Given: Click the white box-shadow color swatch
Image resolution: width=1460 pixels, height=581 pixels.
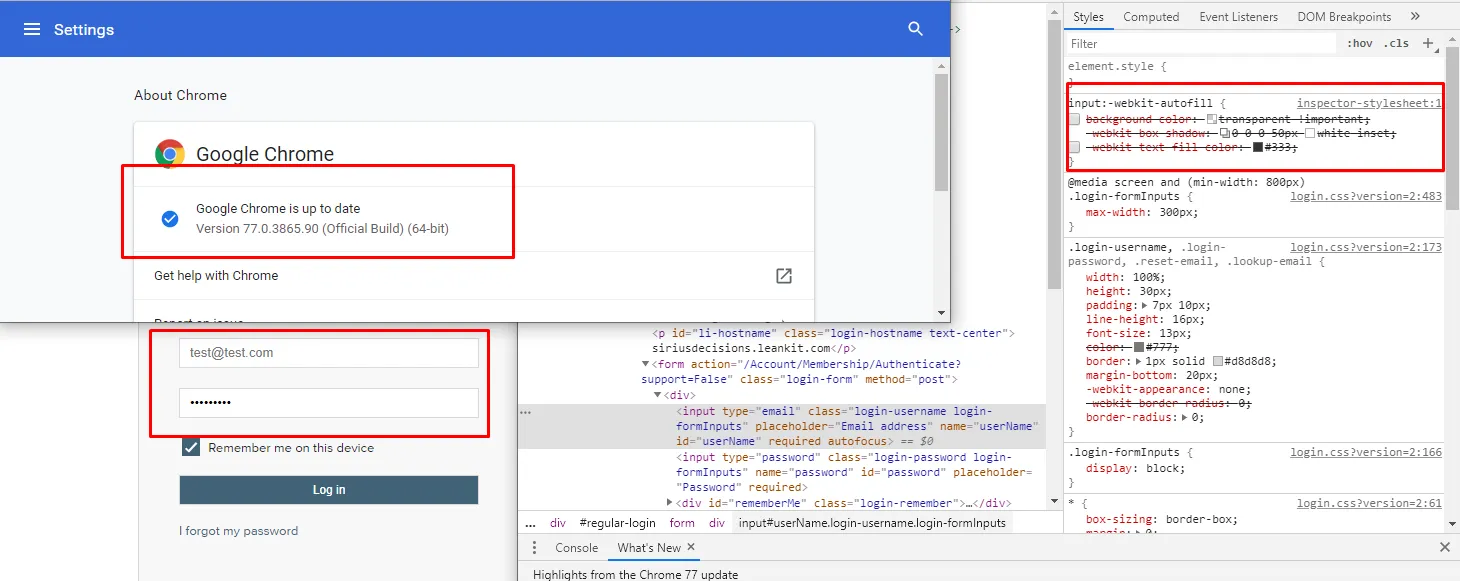Looking at the screenshot, I should 1310,133.
